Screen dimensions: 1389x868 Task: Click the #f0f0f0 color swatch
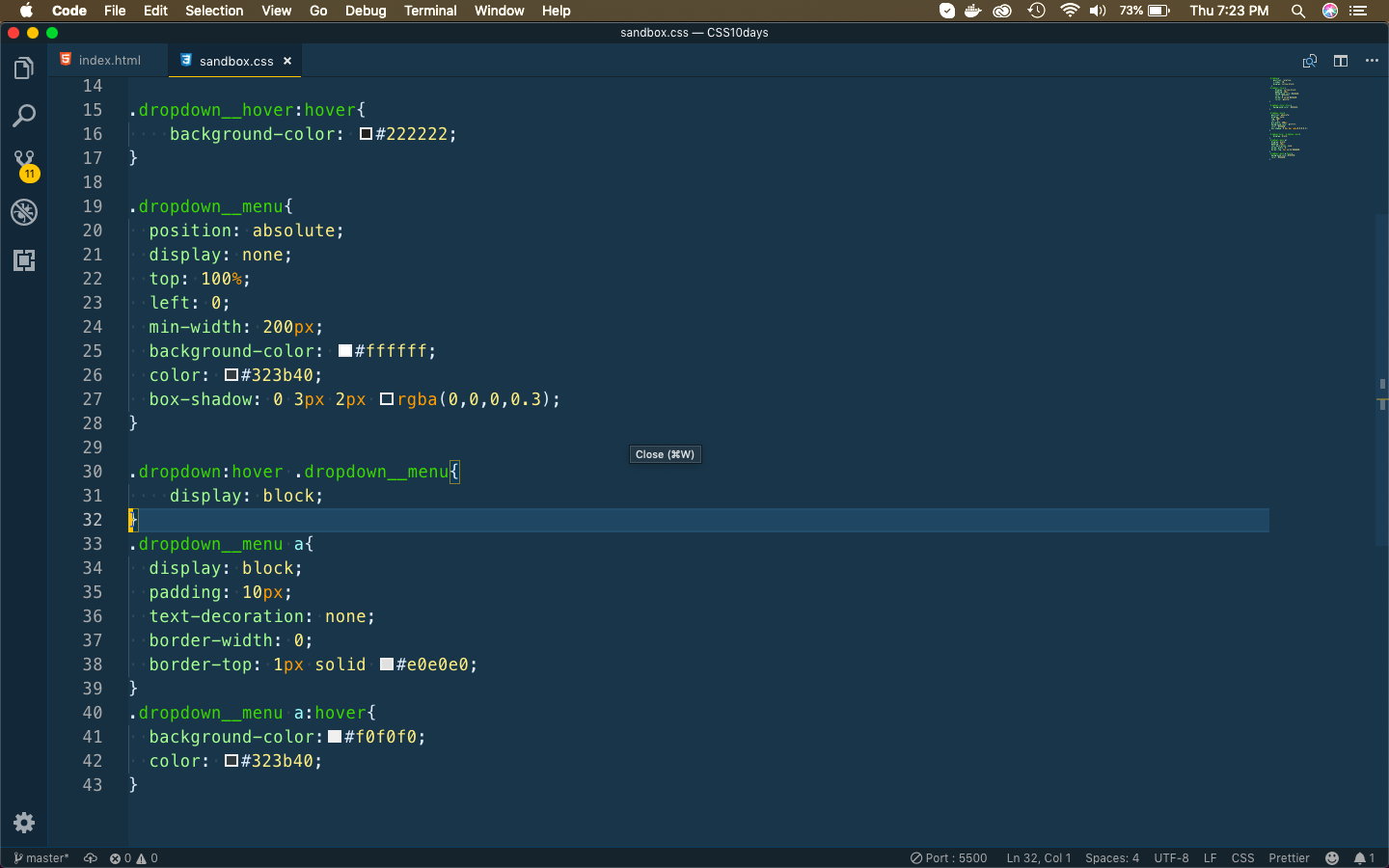(x=335, y=737)
